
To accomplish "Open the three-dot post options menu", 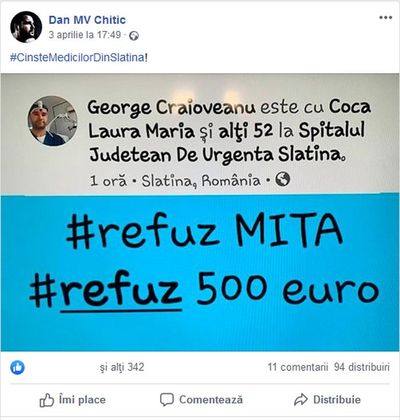I will 385,18.
